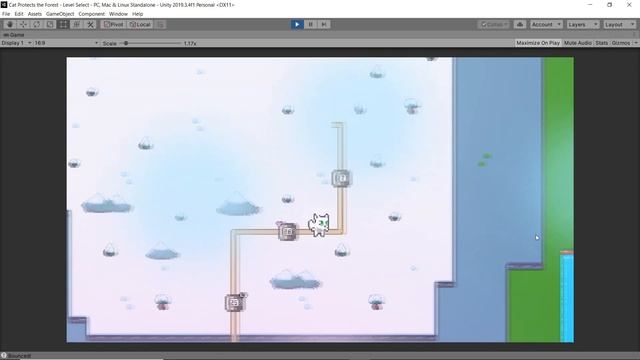The image size is (640, 360).
Task: Toggle Pivot handle position
Action: (x=113, y=24)
